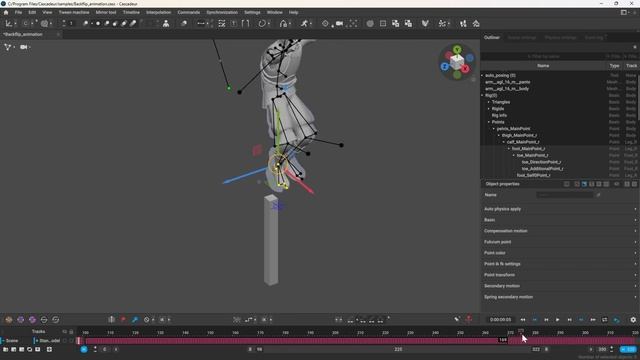The width and height of the screenshot is (640, 360).
Task: Collapse the pelvis_MainPoint tree item
Action: pyautogui.click(x=494, y=129)
